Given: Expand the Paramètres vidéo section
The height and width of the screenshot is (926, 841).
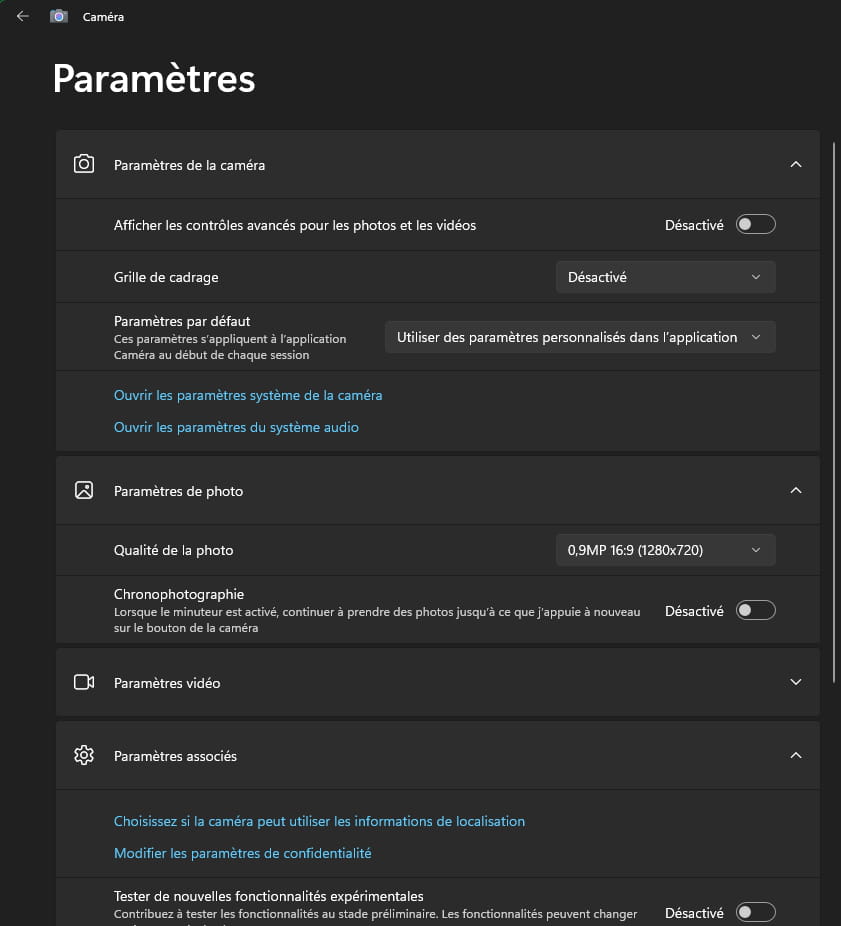Looking at the screenshot, I should 796,682.
